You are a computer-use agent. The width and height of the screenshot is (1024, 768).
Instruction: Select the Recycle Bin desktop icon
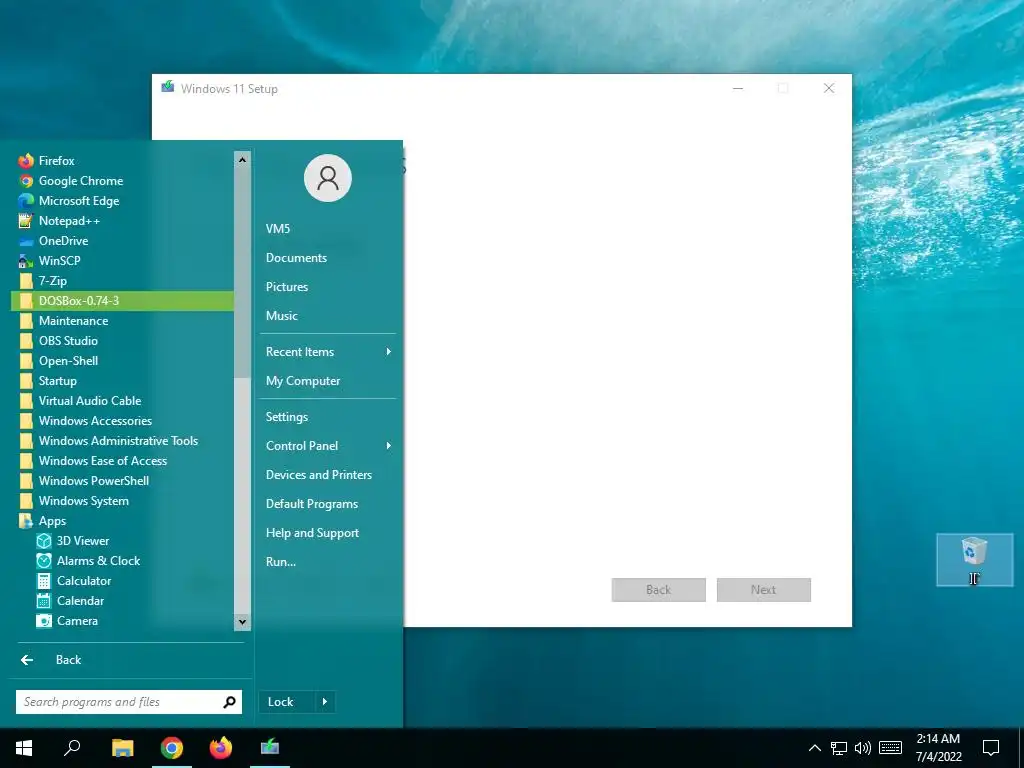pyautogui.click(x=974, y=560)
